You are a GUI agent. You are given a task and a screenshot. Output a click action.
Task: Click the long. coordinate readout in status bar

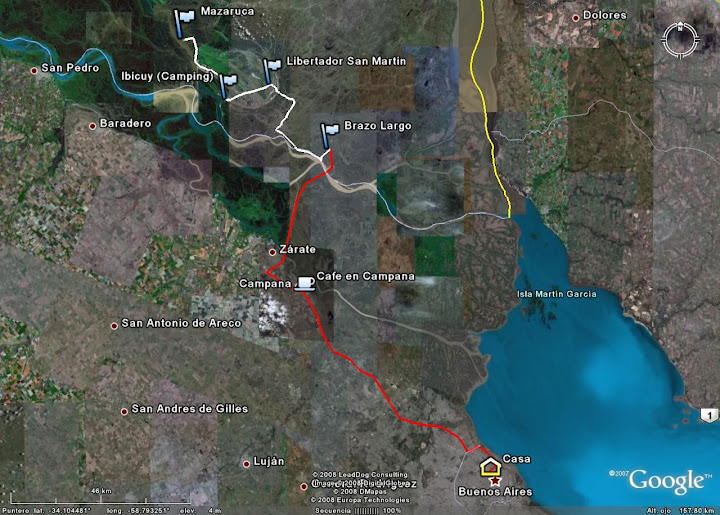tap(137, 511)
